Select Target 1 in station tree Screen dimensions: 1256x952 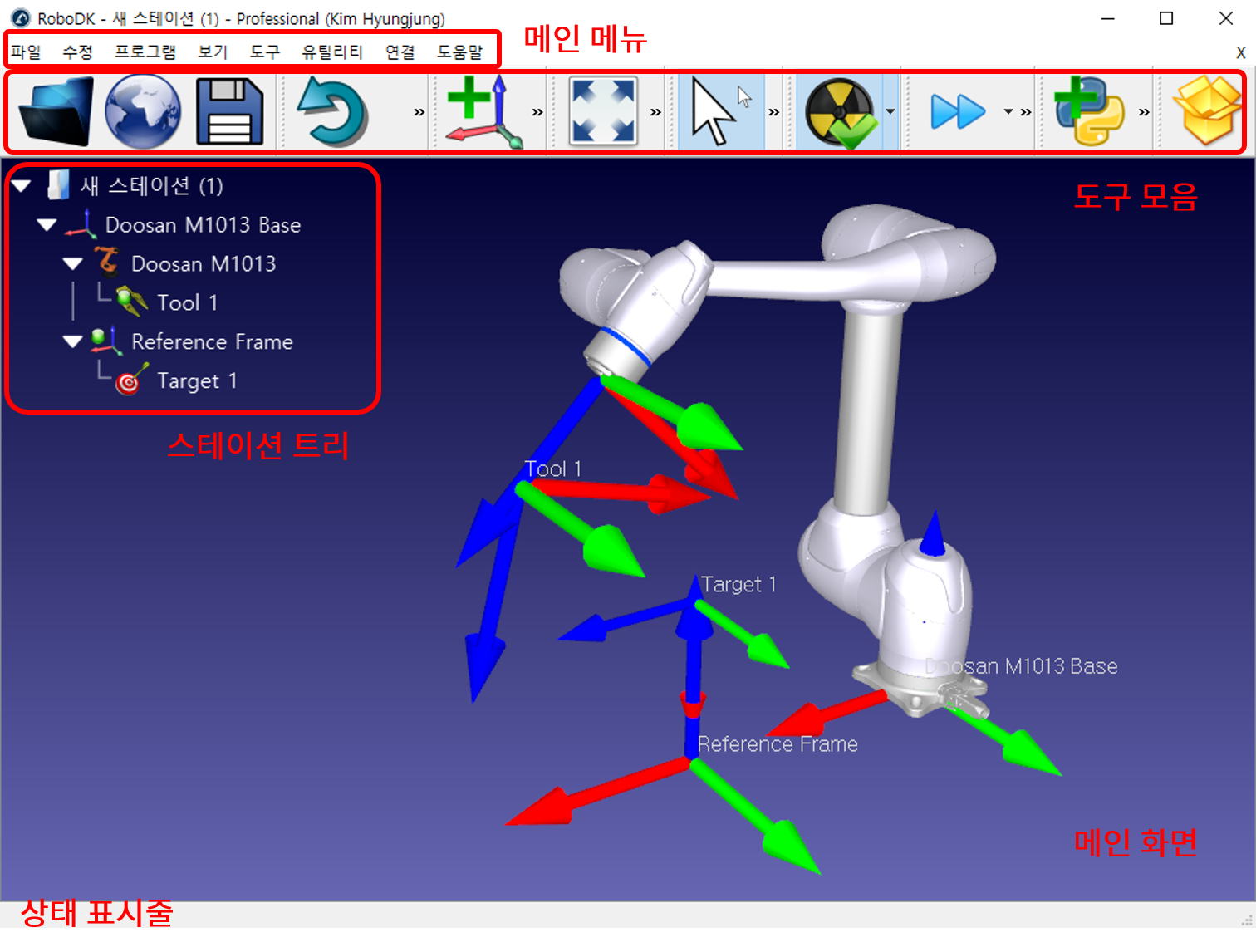click(198, 381)
